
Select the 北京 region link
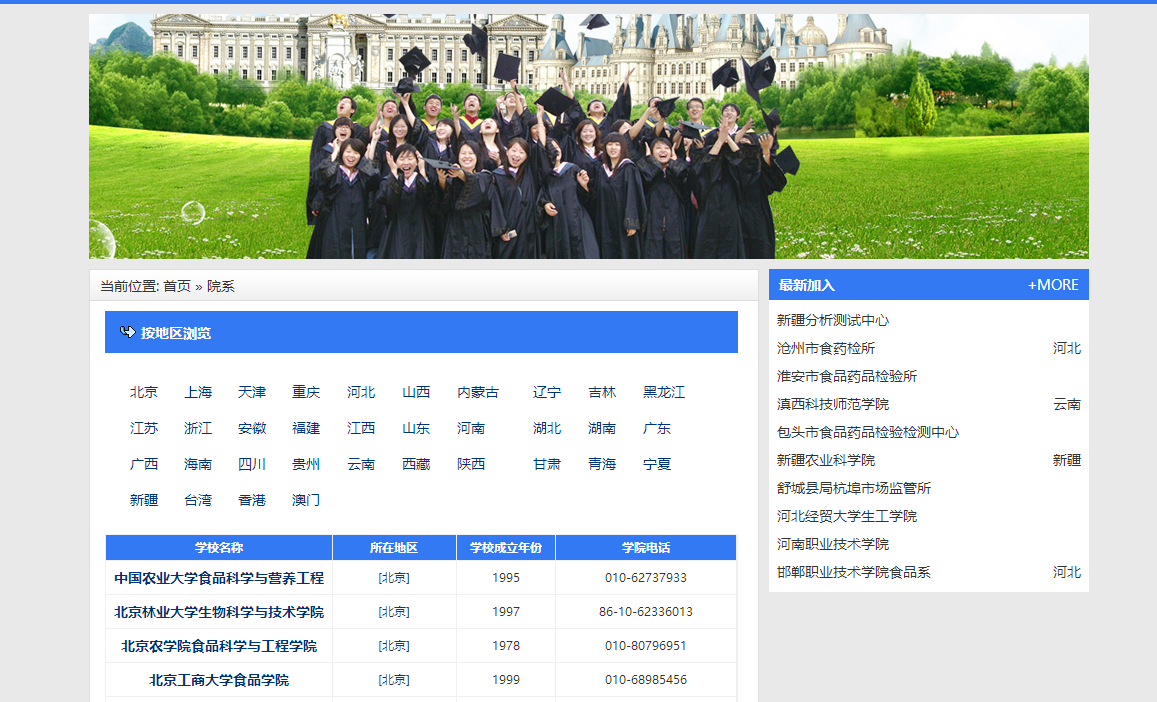coord(144,392)
